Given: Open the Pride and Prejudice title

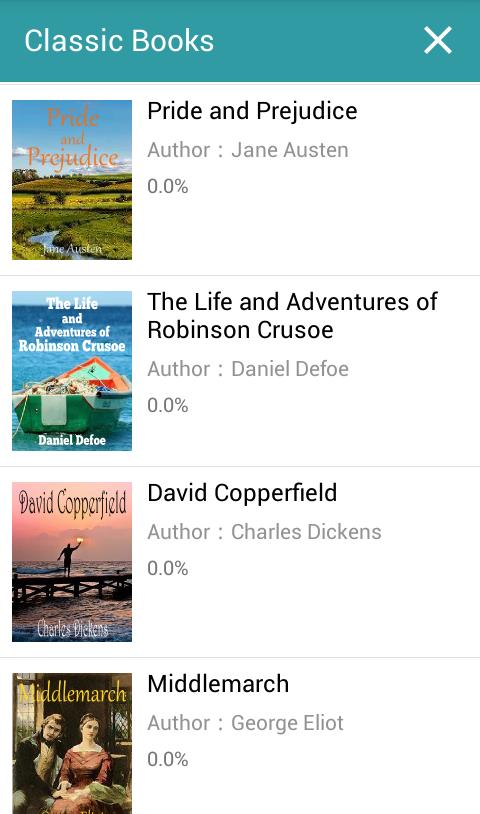Looking at the screenshot, I should click(252, 111).
